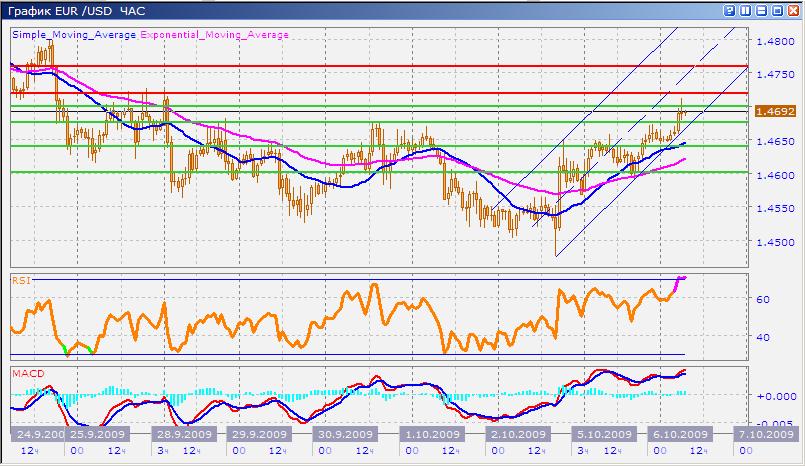Image resolution: width=805 pixels, height=466 pixels.
Task: Click the current price tag 1.4692
Action: 775,112
